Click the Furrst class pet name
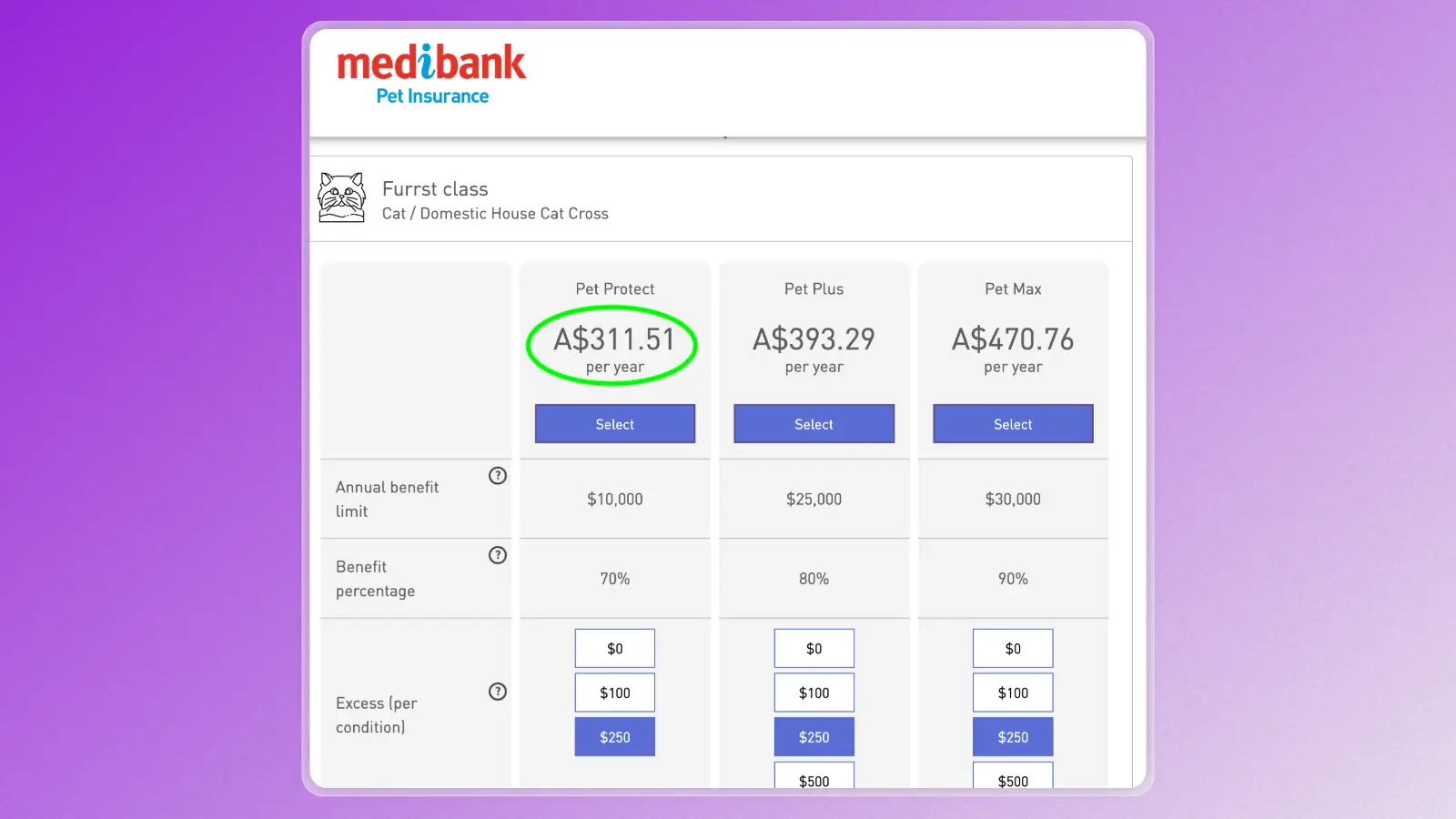This screenshot has height=819, width=1456. (435, 188)
